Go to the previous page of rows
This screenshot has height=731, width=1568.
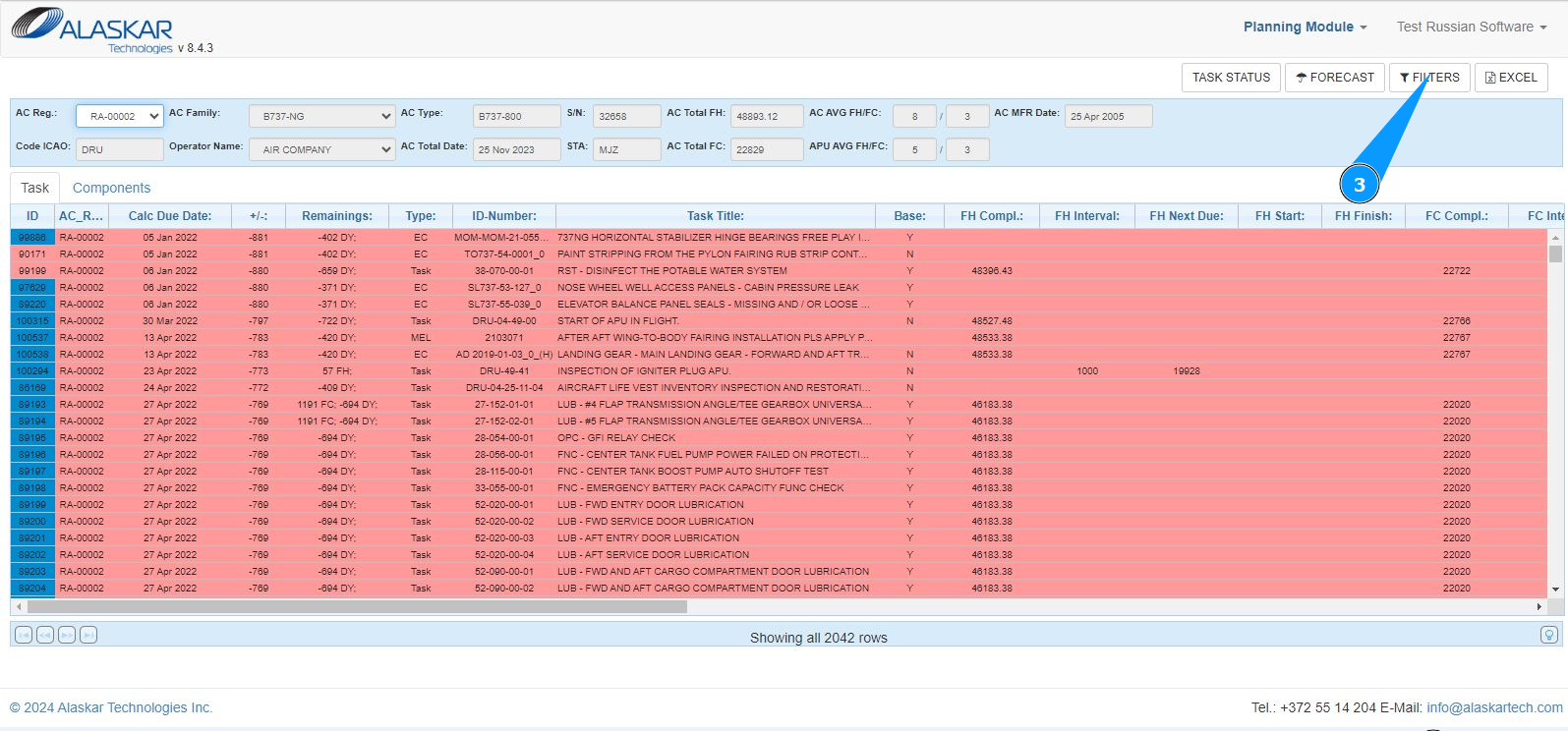(45, 635)
